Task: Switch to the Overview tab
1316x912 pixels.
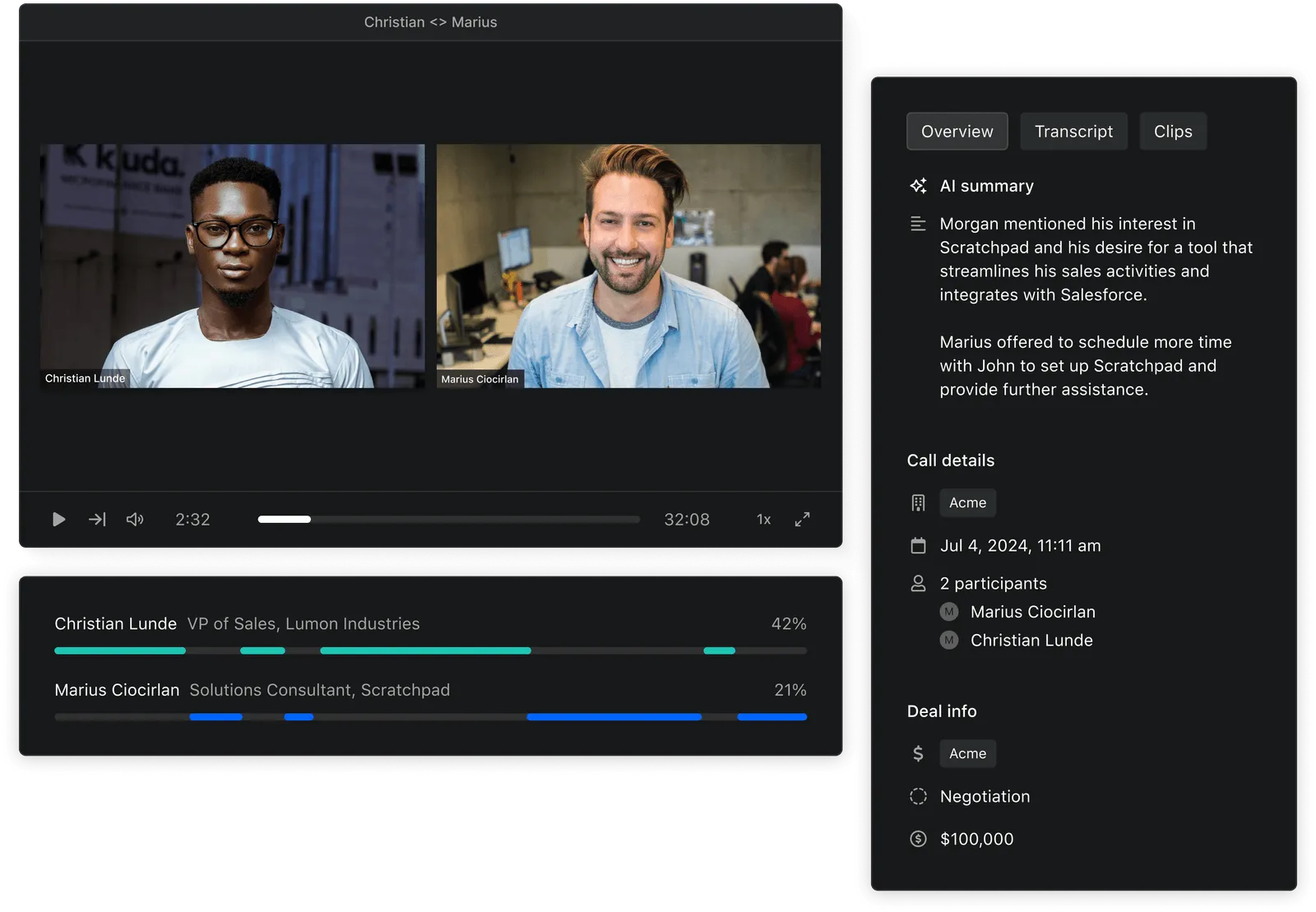Action: pyautogui.click(x=957, y=132)
